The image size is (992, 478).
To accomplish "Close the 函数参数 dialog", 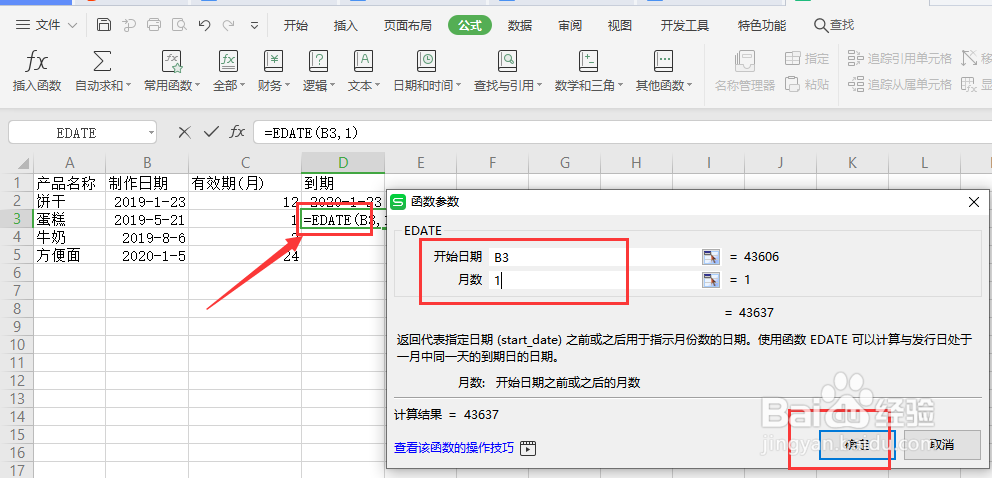I will [x=974, y=202].
